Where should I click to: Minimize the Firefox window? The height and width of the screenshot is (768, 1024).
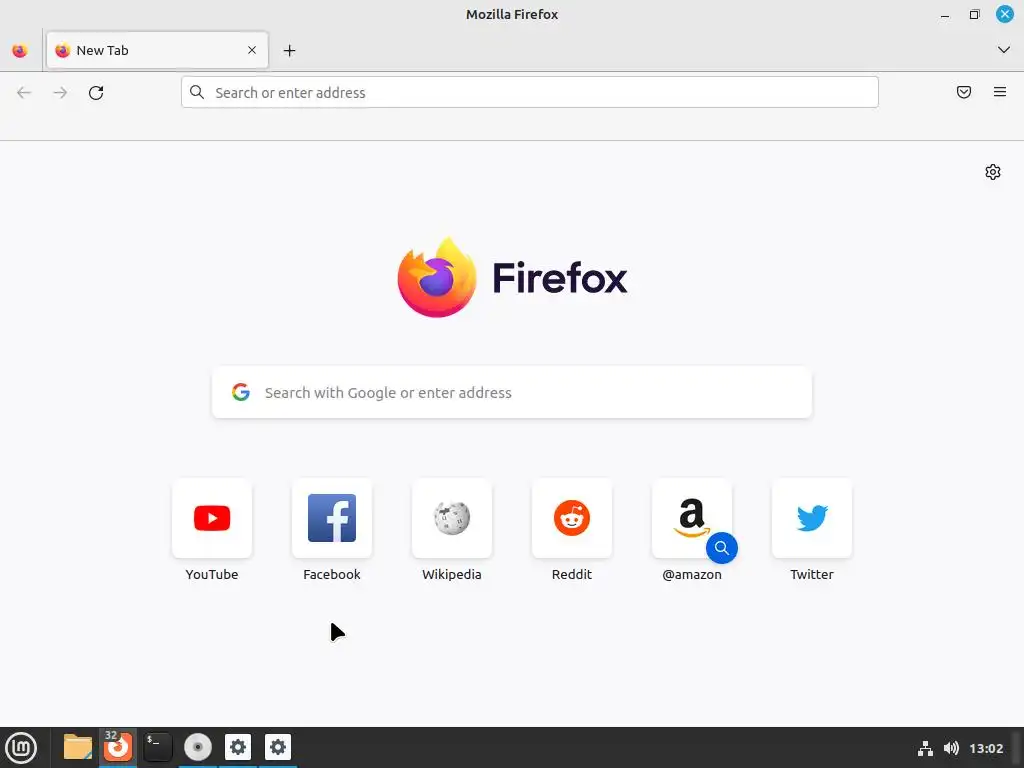point(945,14)
